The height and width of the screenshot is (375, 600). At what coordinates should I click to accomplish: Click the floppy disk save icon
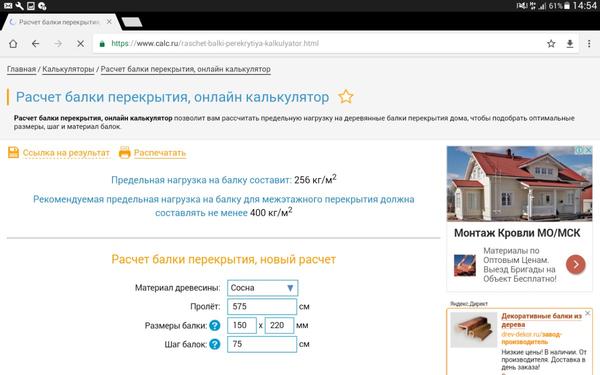coord(13,152)
